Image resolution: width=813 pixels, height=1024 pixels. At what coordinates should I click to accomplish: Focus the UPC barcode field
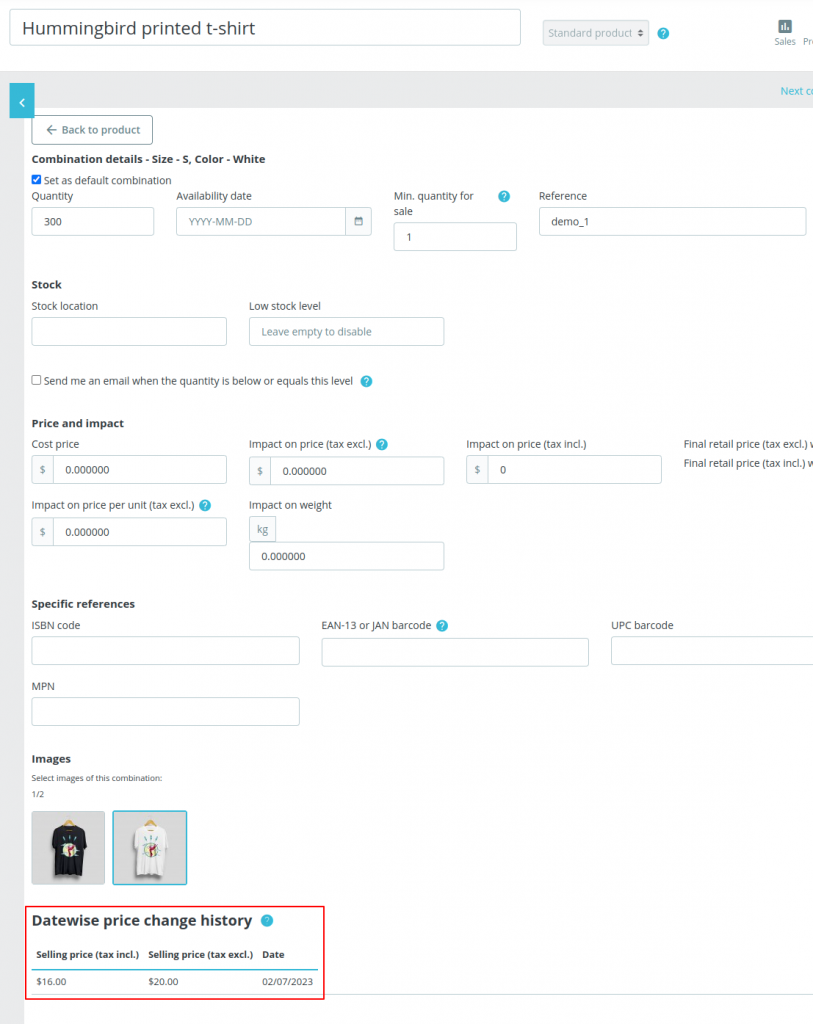coord(712,651)
